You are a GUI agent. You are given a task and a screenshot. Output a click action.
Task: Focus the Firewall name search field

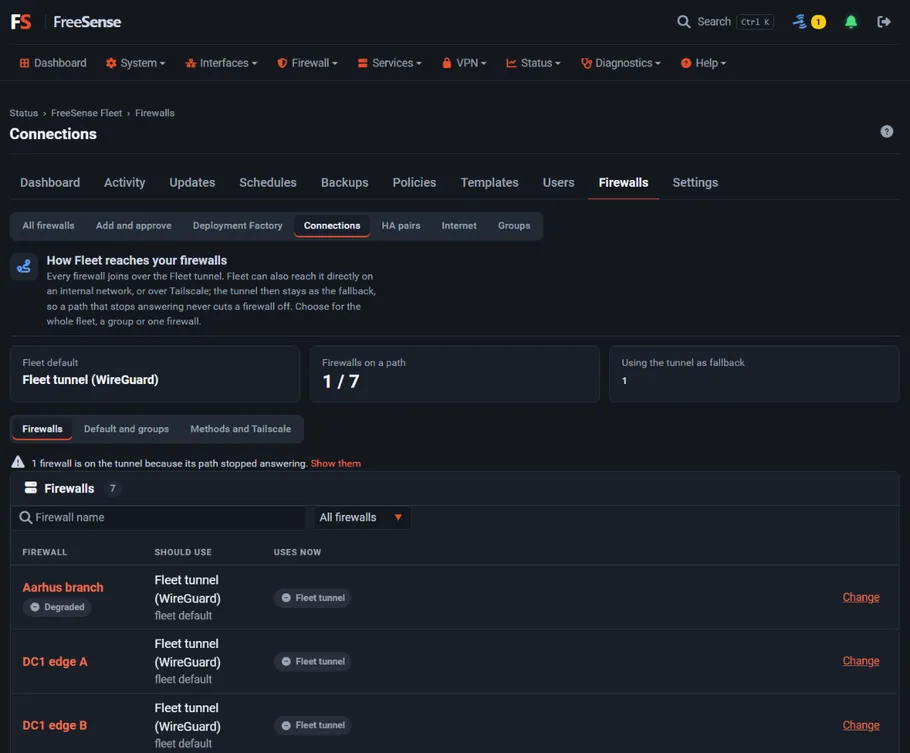click(158, 517)
